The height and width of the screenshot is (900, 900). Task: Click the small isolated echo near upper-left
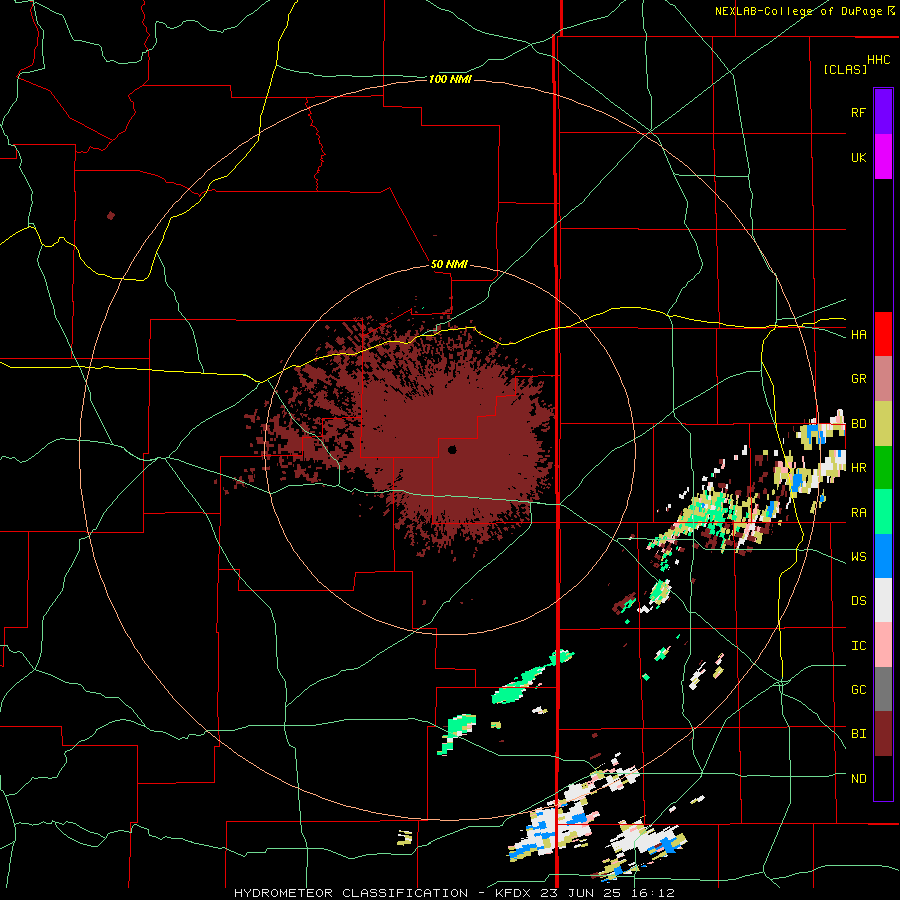pyautogui.click(x=111, y=215)
